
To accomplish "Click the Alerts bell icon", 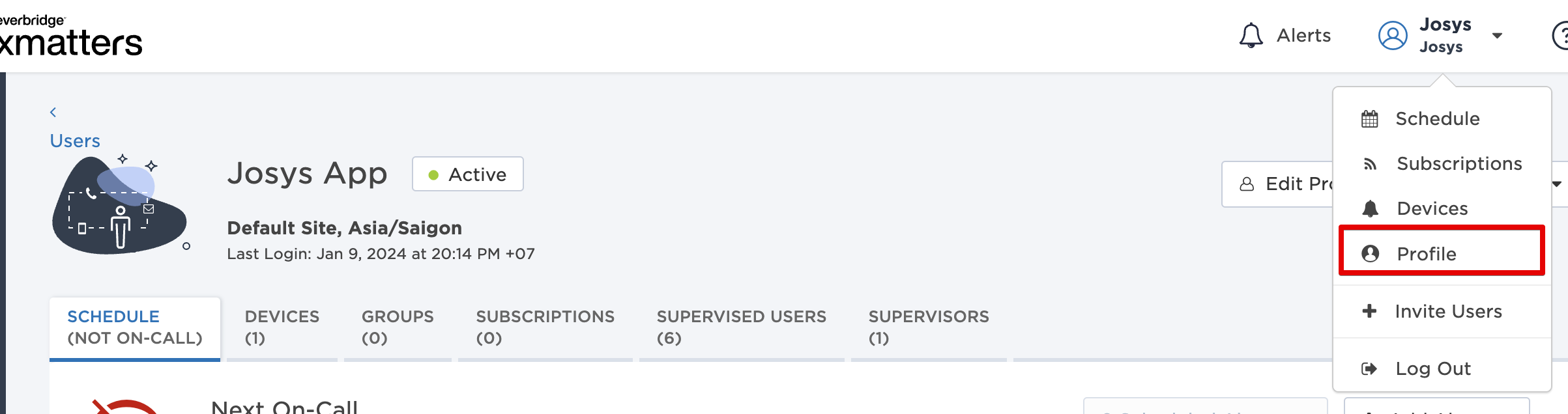I will tap(1251, 35).
